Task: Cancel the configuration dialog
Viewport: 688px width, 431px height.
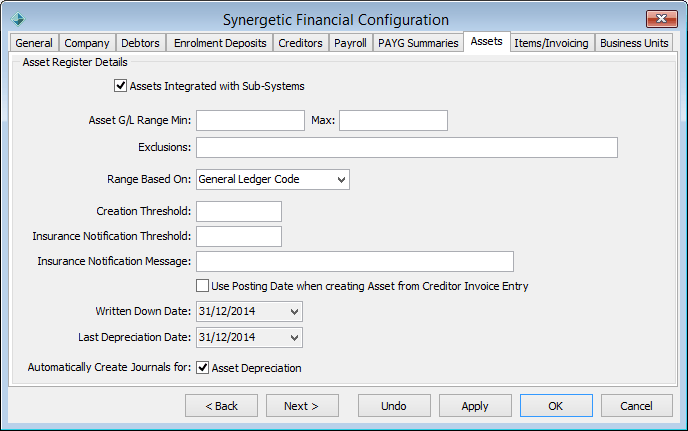Action: pos(637,406)
